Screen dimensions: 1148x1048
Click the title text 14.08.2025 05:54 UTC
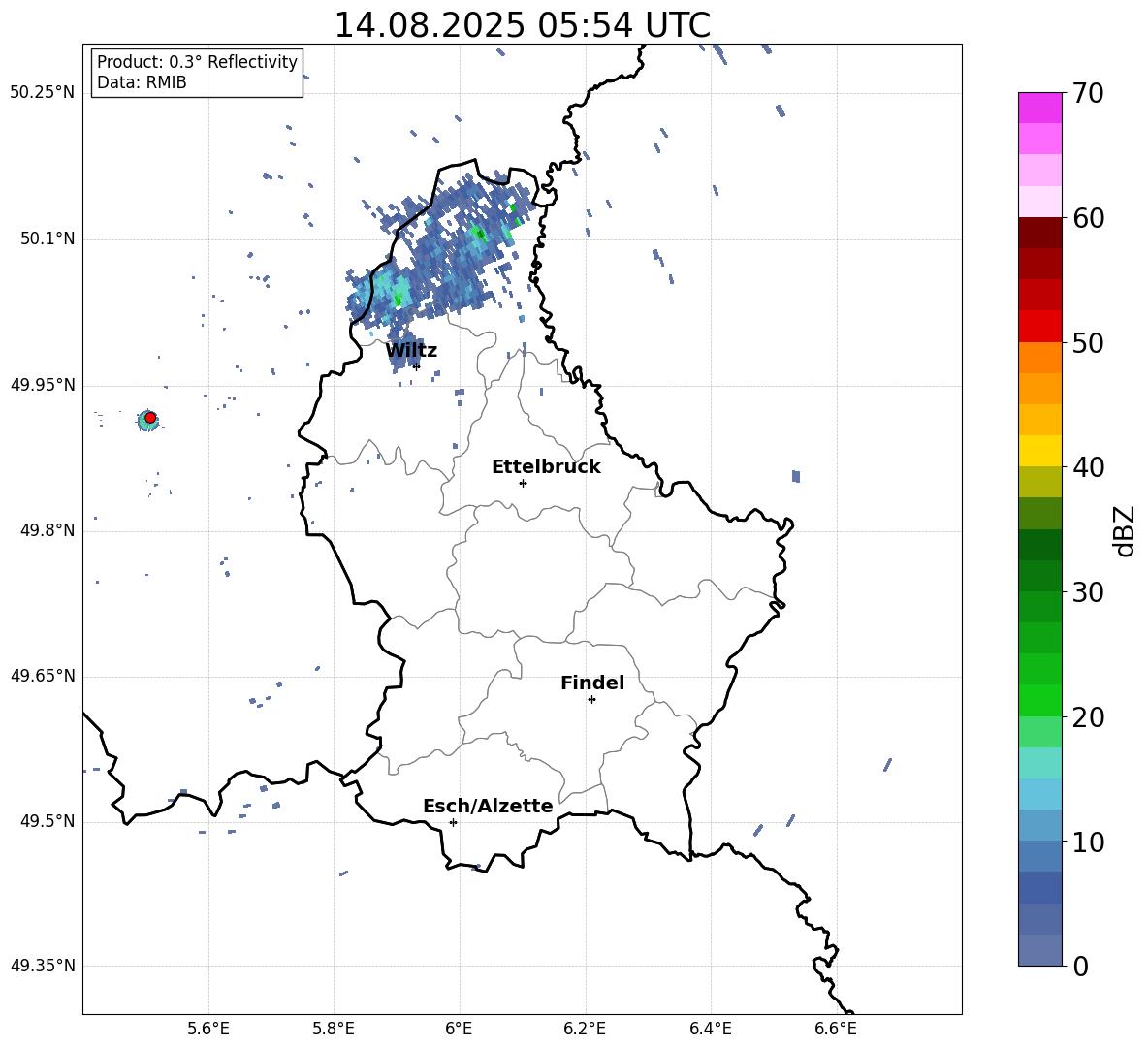click(x=522, y=25)
